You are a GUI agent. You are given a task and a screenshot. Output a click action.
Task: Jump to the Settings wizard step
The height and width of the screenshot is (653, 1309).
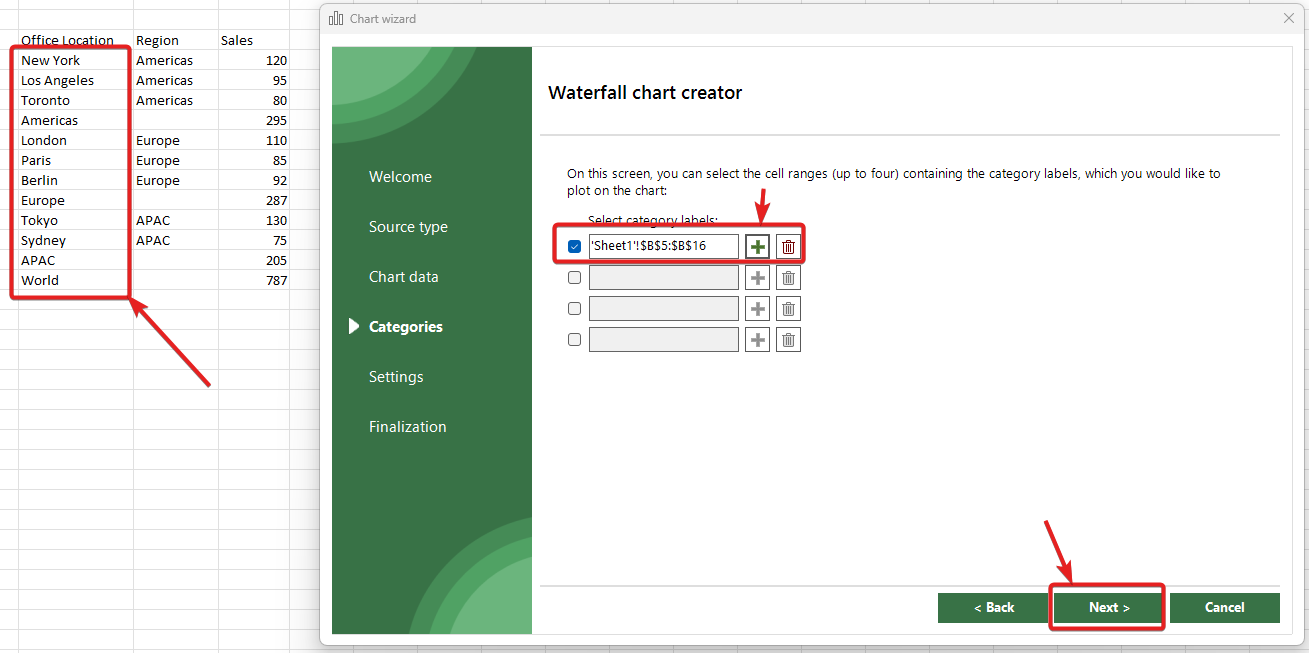396,377
